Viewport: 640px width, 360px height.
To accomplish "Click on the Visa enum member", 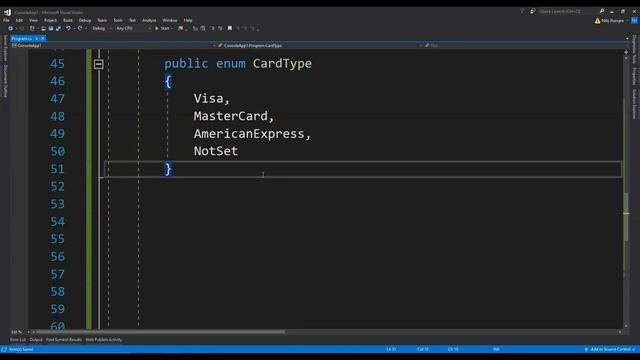I will 209,98.
